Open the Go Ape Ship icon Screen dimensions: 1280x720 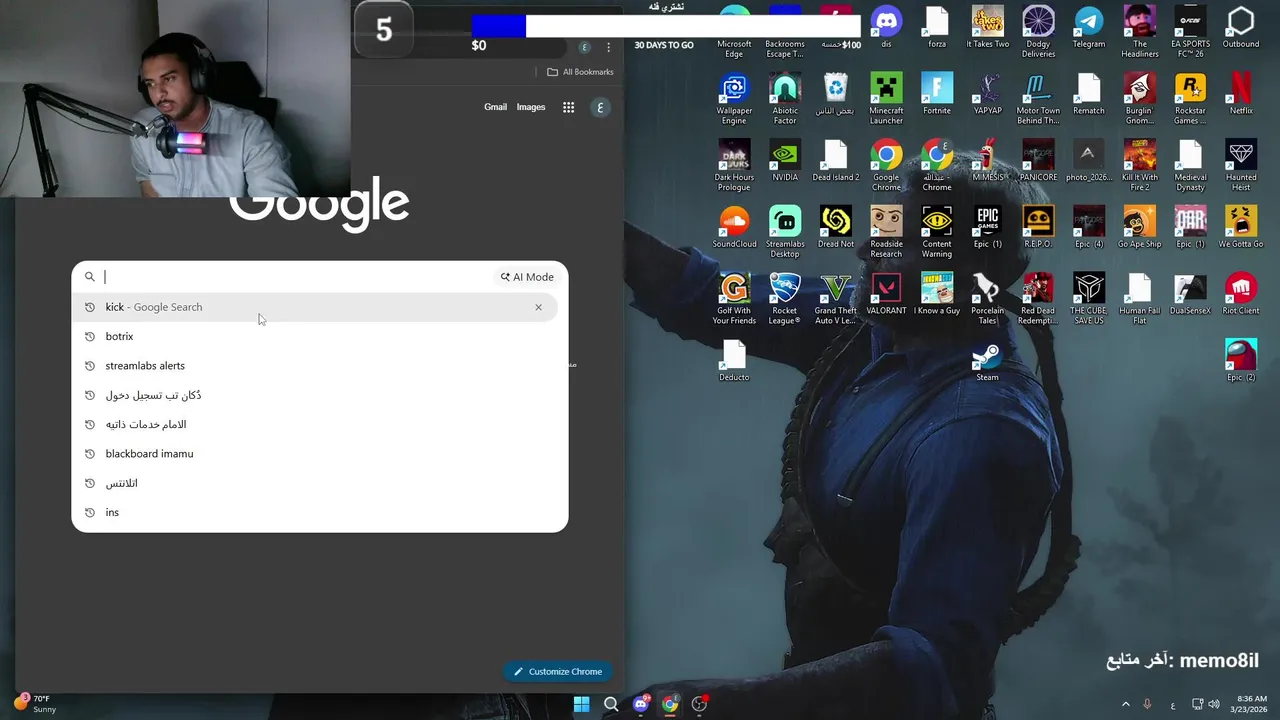(1139, 226)
